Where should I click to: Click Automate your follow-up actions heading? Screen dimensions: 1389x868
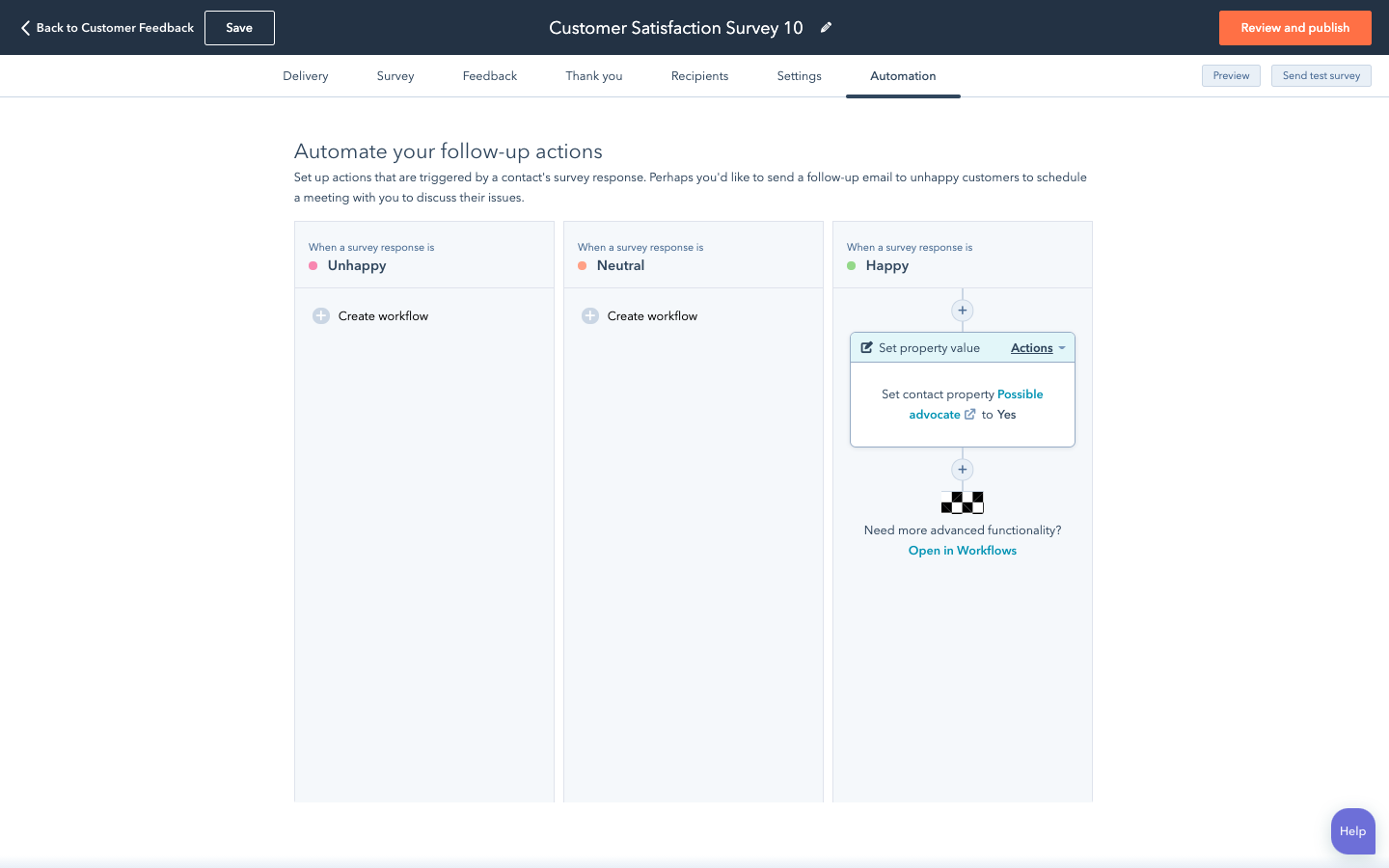(x=449, y=151)
